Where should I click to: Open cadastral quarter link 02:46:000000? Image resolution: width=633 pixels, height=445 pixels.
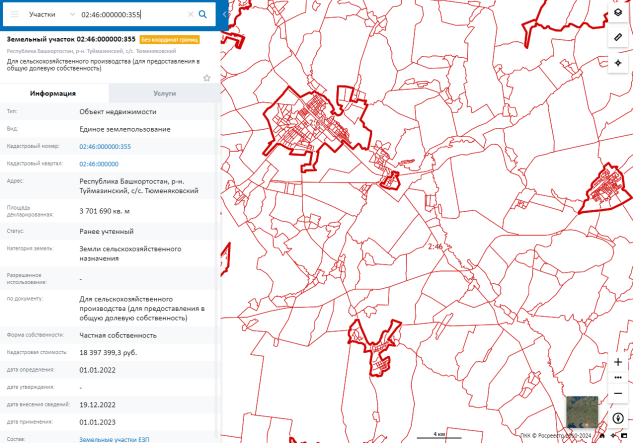[99, 163]
